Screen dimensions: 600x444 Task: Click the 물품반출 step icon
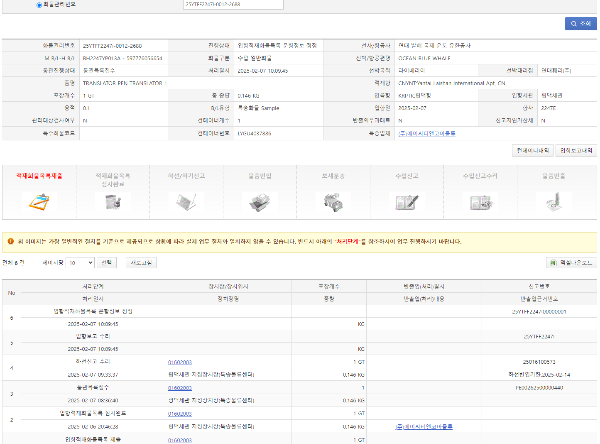point(554,202)
